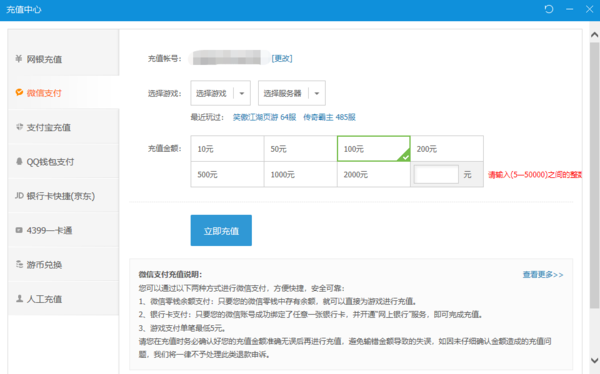The image size is (600, 374).
Task: Click the JD icon beside 银行卡快捷
Action: (x=20, y=196)
